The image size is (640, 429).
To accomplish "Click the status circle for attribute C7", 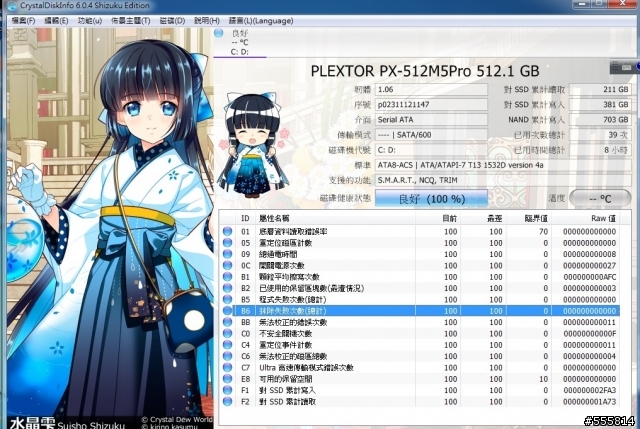I will click(x=227, y=367).
